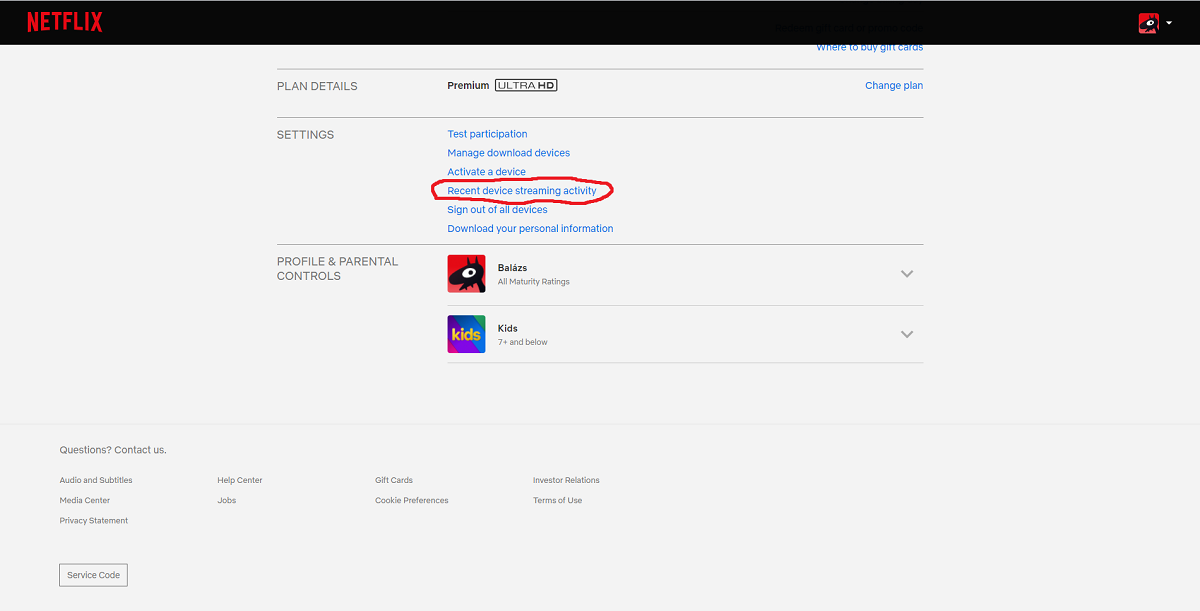The image size is (1200, 611).
Task: Open Manage download devices
Action: pos(508,153)
